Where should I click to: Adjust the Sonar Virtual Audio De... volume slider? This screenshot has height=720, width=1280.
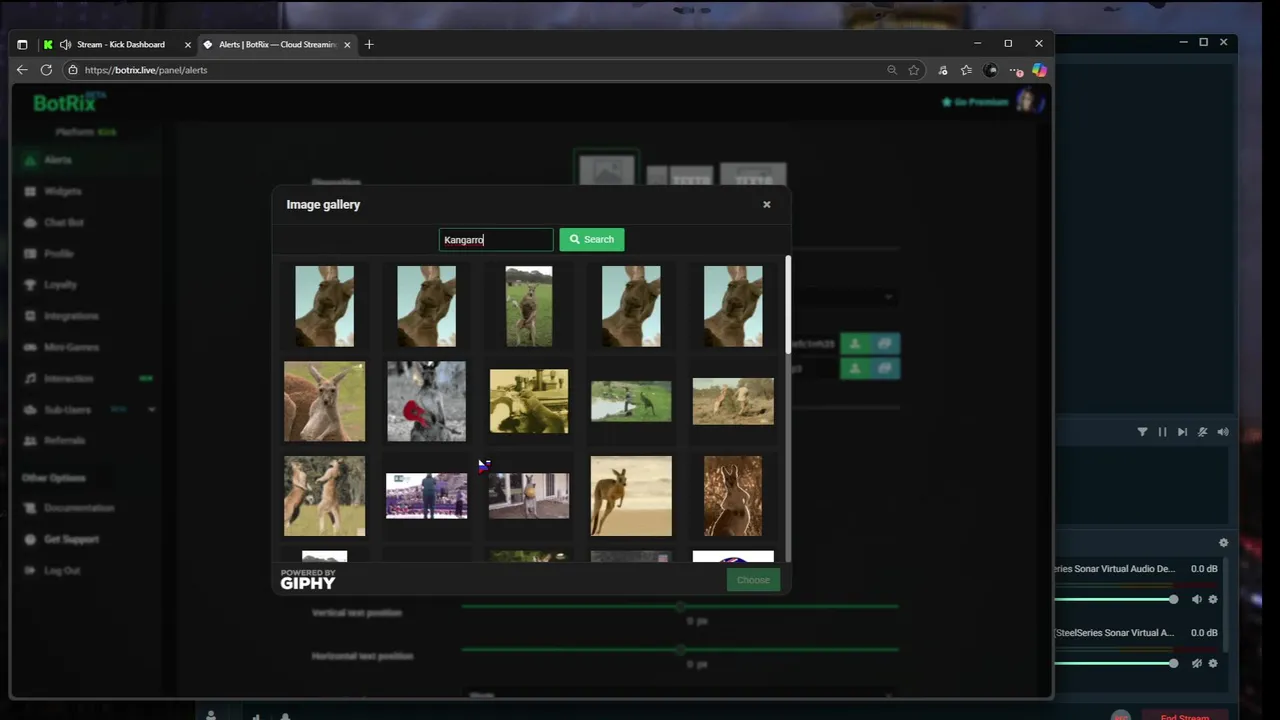1116,599
